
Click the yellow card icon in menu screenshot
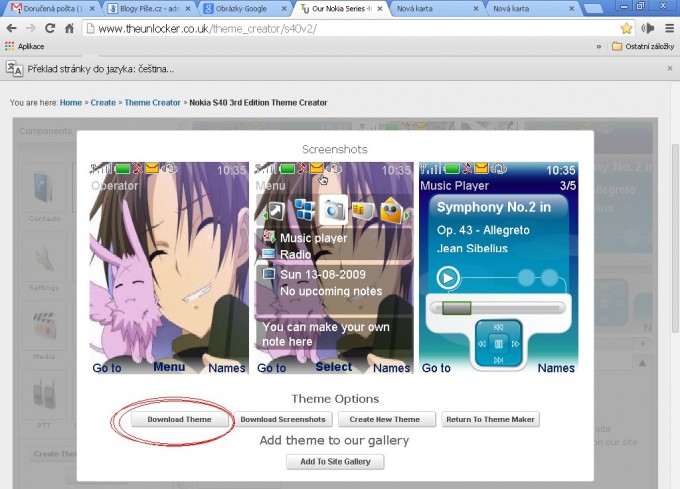click(363, 211)
